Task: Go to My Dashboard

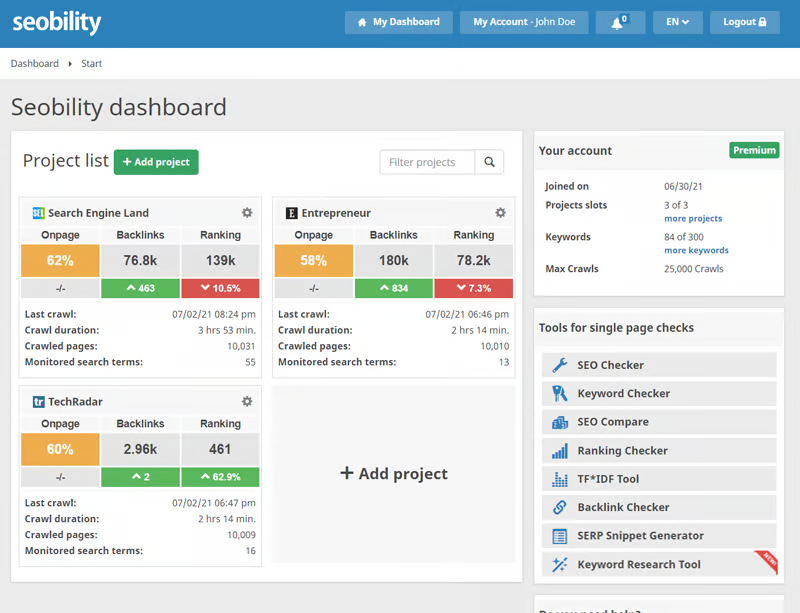Action: pyautogui.click(x=398, y=21)
